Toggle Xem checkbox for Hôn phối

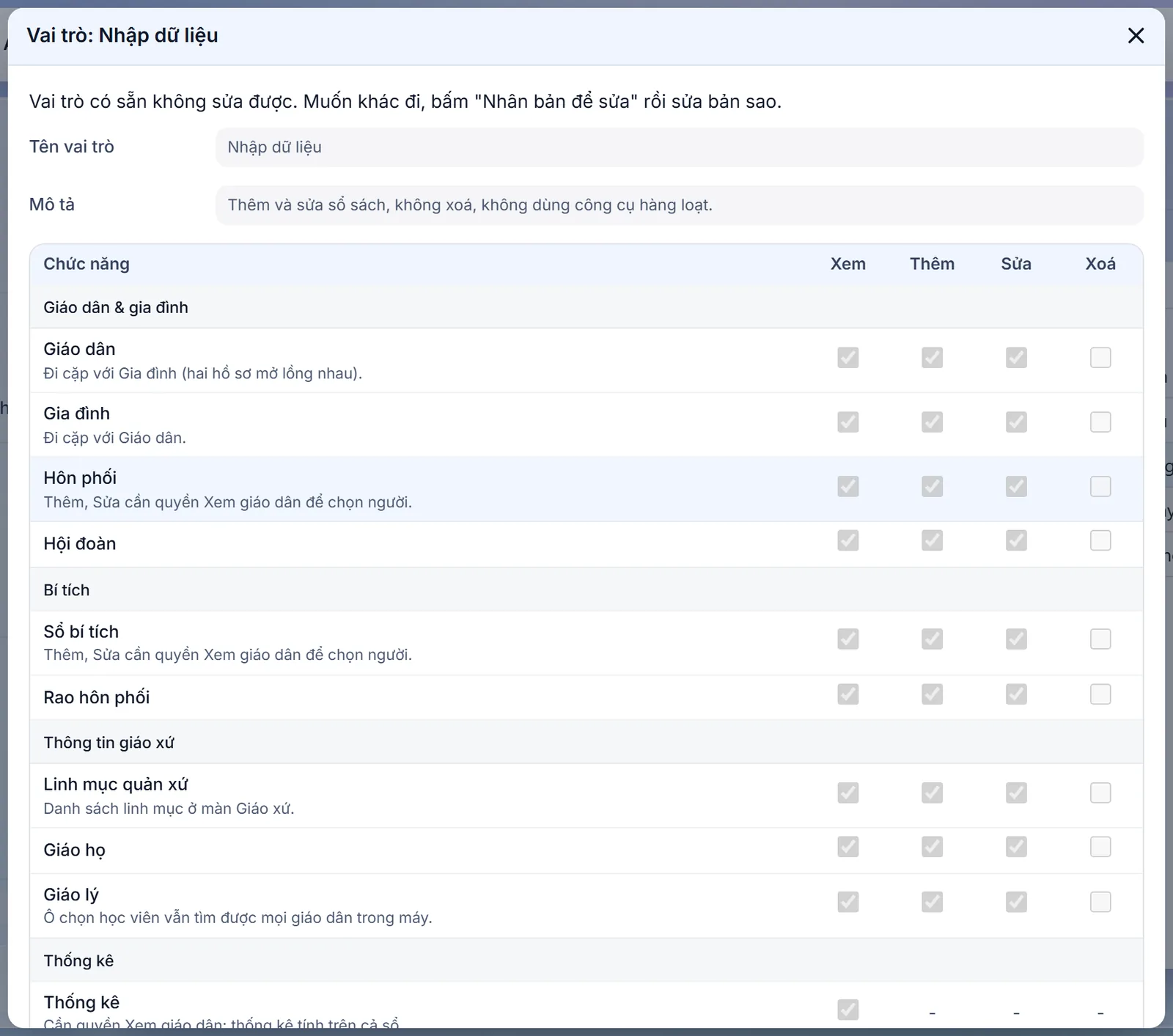(848, 486)
